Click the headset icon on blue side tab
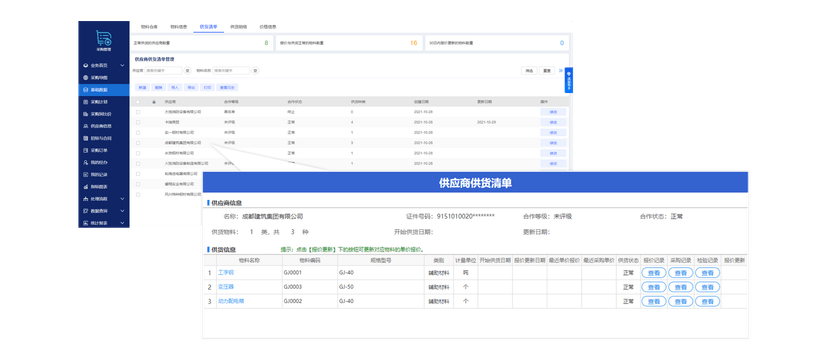 569,74
